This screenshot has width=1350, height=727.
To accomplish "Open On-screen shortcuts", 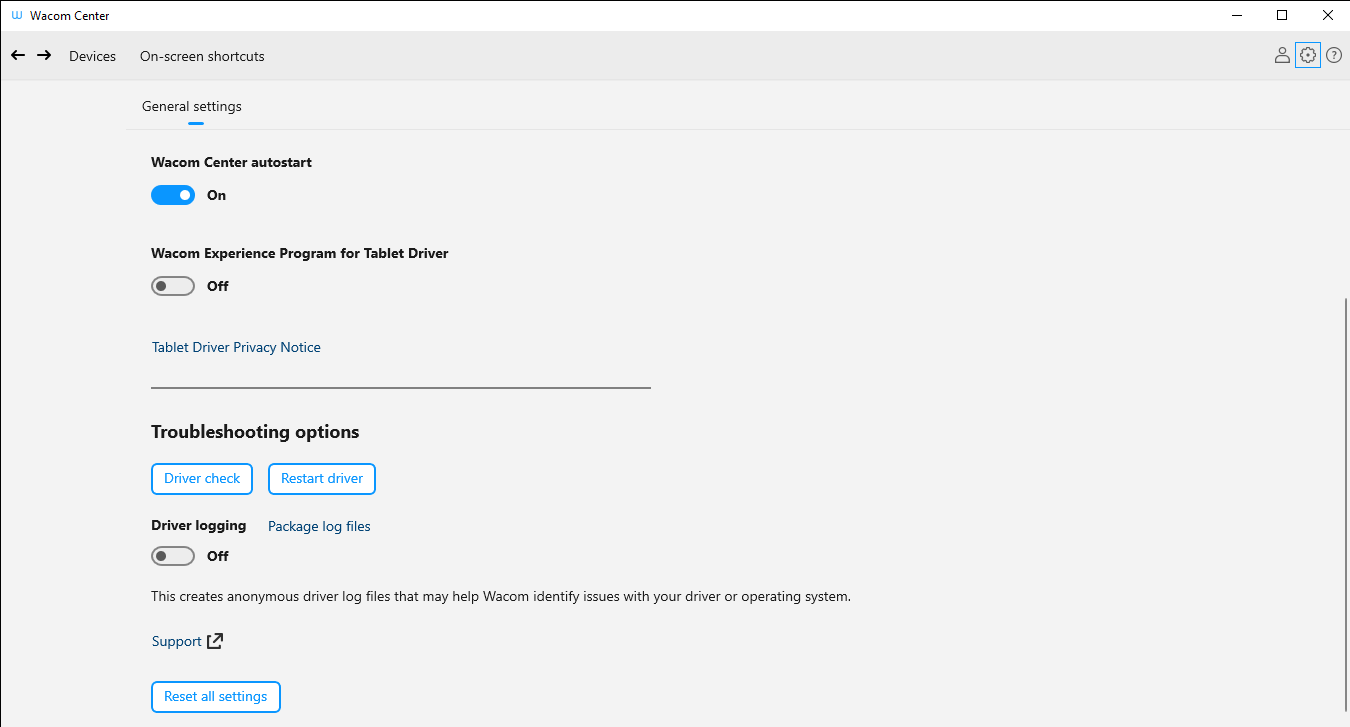I will [x=202, y=56].
